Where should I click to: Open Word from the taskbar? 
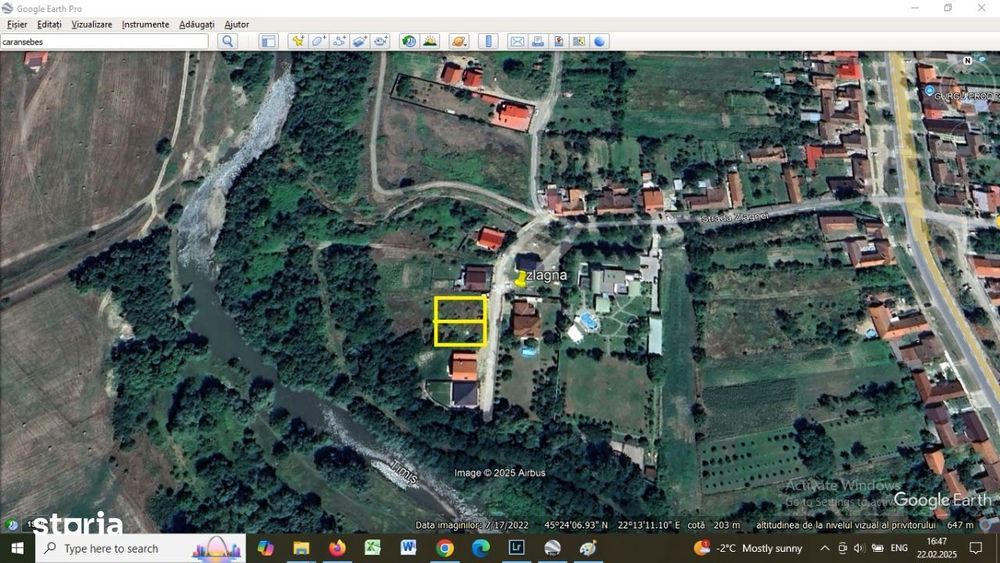pyautogui.click(x=409, y=548)
